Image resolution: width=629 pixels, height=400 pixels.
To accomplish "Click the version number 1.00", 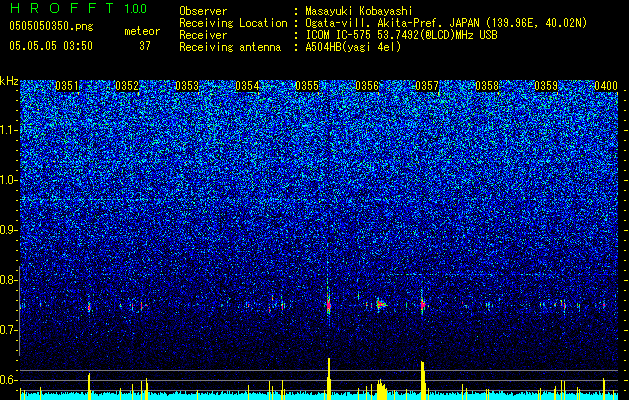I will point(136,9).
